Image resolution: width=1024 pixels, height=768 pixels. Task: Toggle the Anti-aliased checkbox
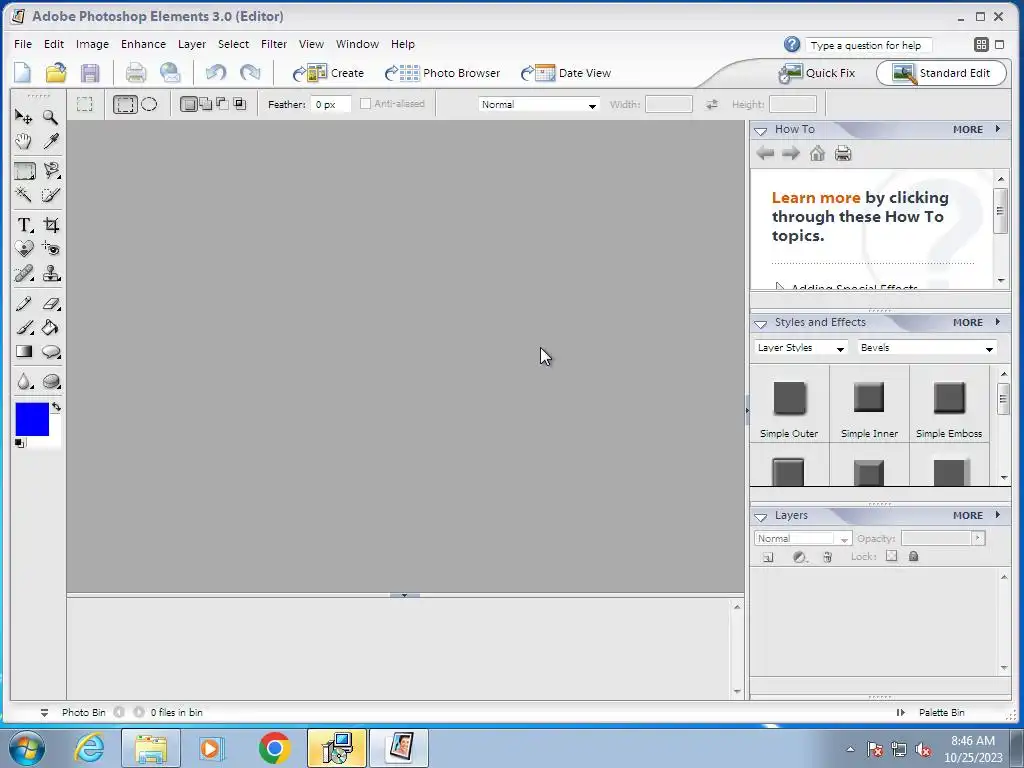[x=366, y=103]
